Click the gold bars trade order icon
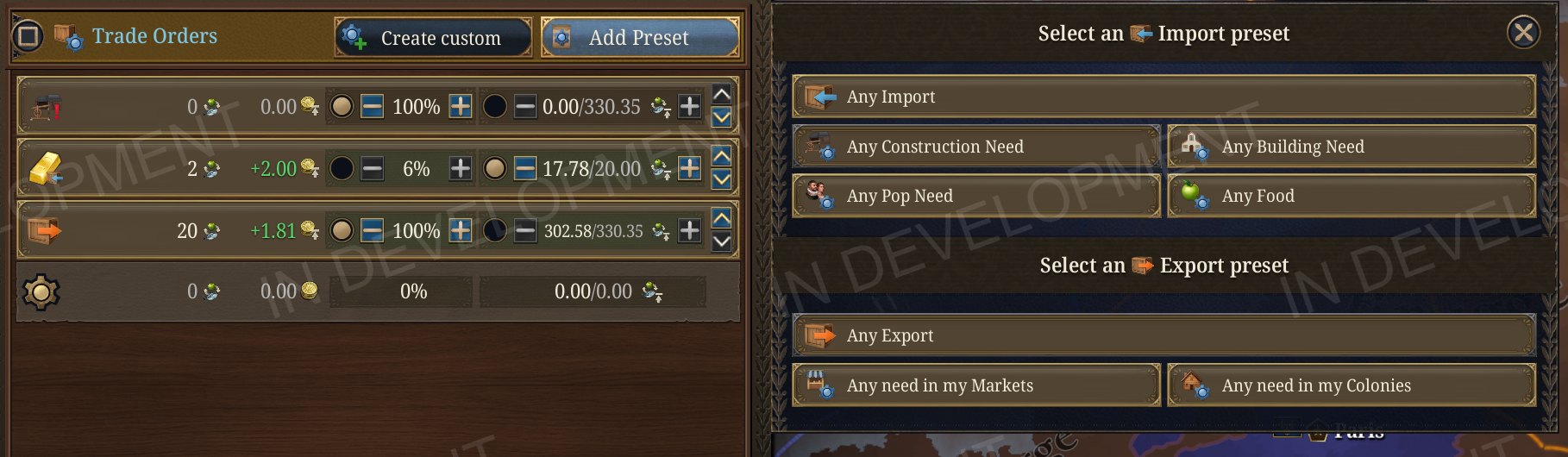The image size is (1568, 457). (x=46, y=168)
